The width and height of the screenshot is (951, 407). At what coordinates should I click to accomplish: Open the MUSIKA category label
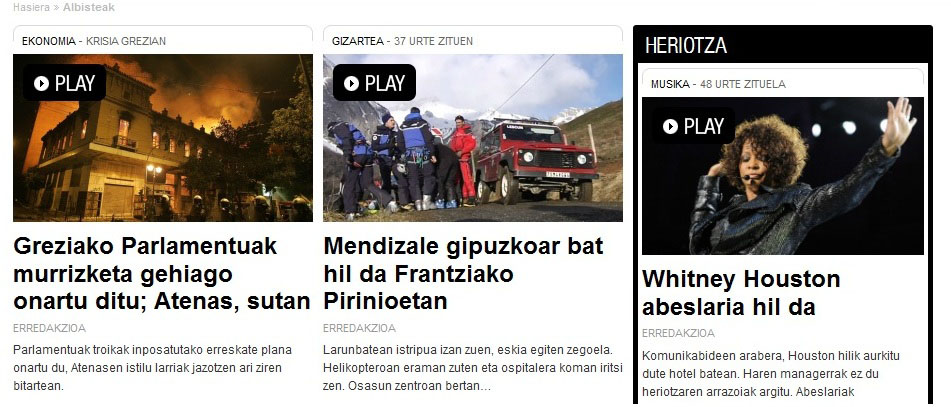click(x=670, y=84)
